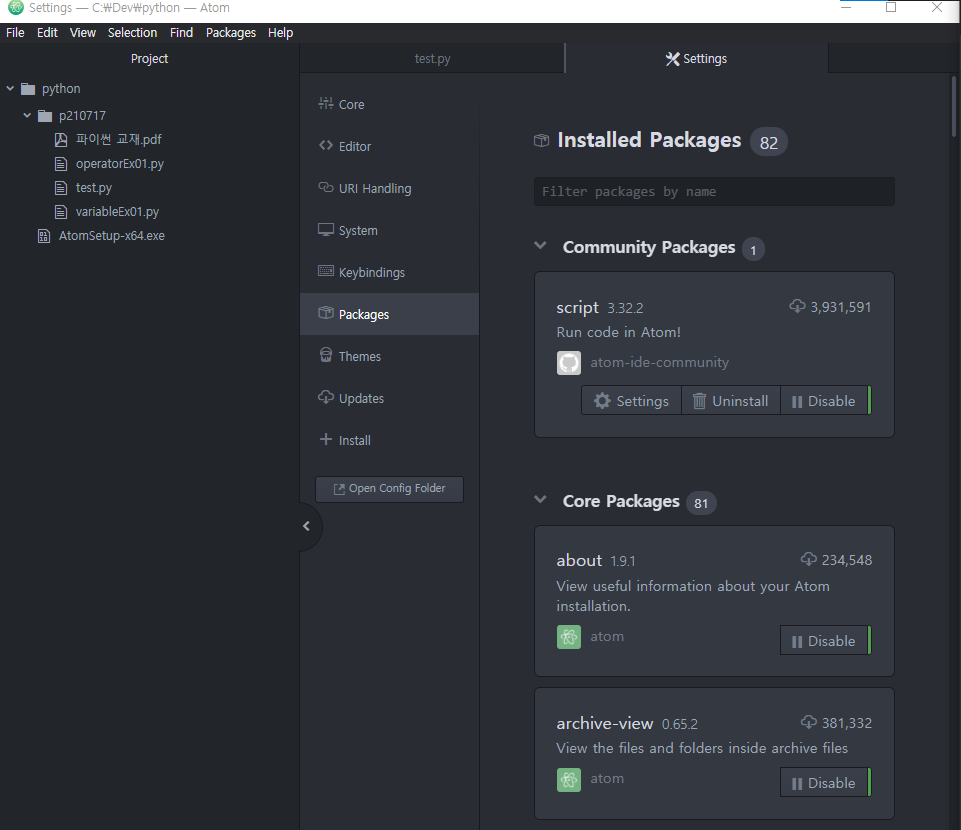This screenshot has width=961, height=830.
Task: Collapse the Community Packages section
Action: click(x=540, y=245)
